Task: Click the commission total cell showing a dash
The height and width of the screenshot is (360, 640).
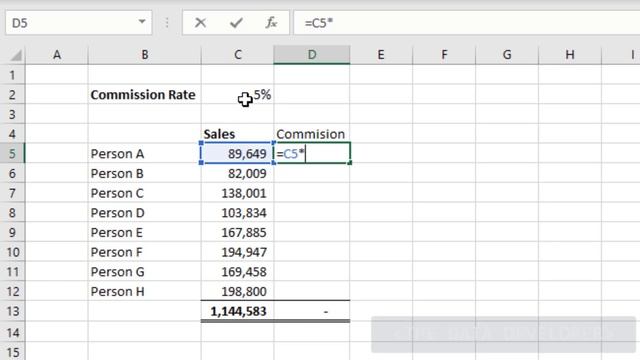Action: pyautogui.click(x=312, y=311)
